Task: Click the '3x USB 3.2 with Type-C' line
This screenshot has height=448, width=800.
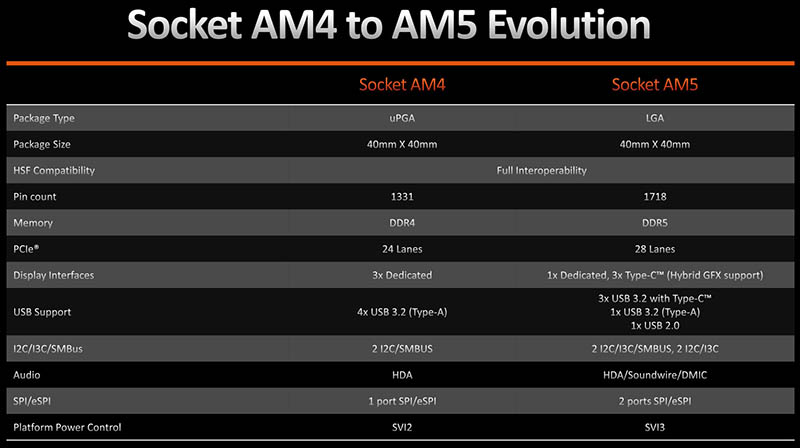Action: (x=655, y=298)
